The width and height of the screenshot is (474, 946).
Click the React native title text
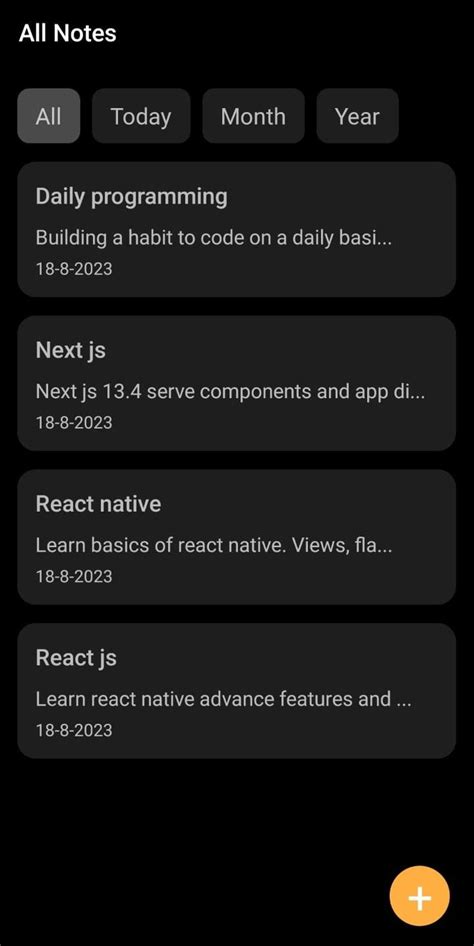tap(98, 504)
